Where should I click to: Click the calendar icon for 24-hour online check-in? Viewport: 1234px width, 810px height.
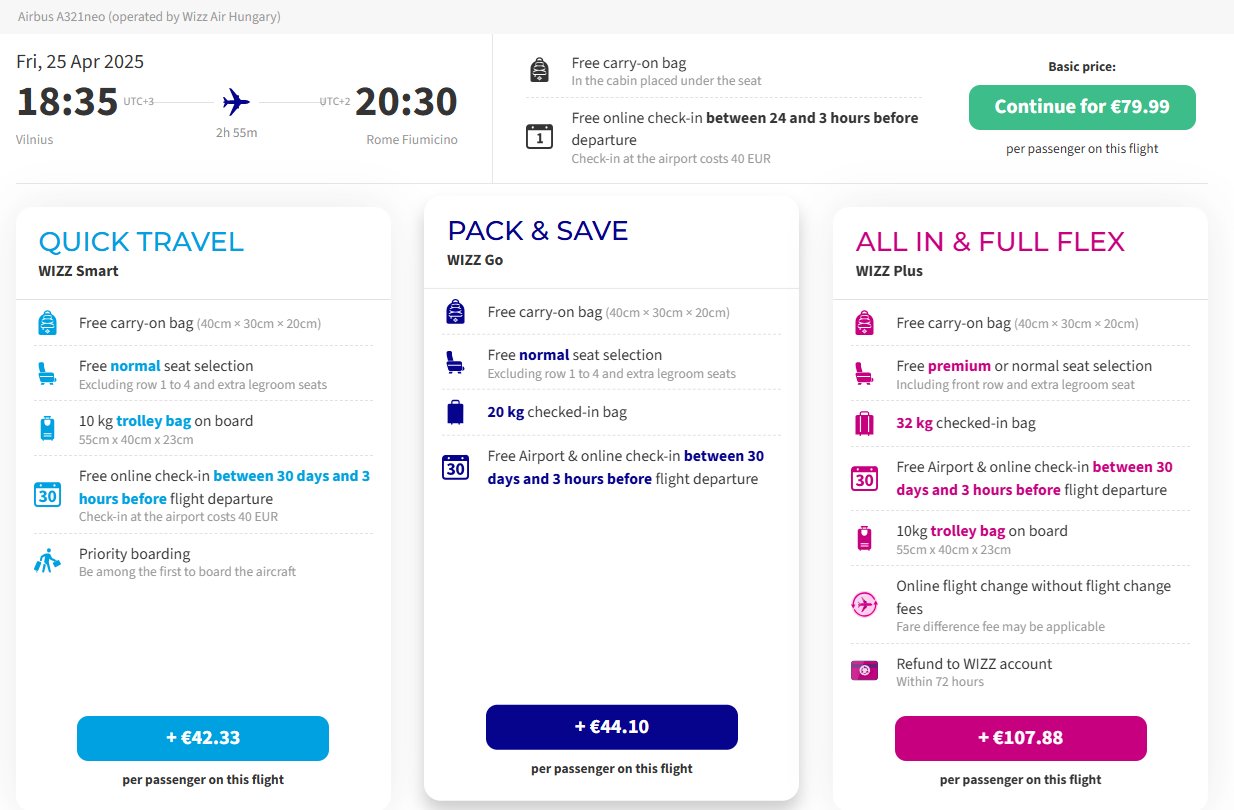coord(540,136)
